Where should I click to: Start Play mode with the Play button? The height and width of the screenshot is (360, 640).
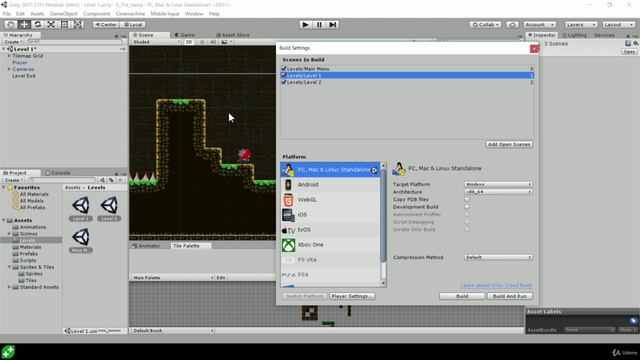click(x=305, y=24)
